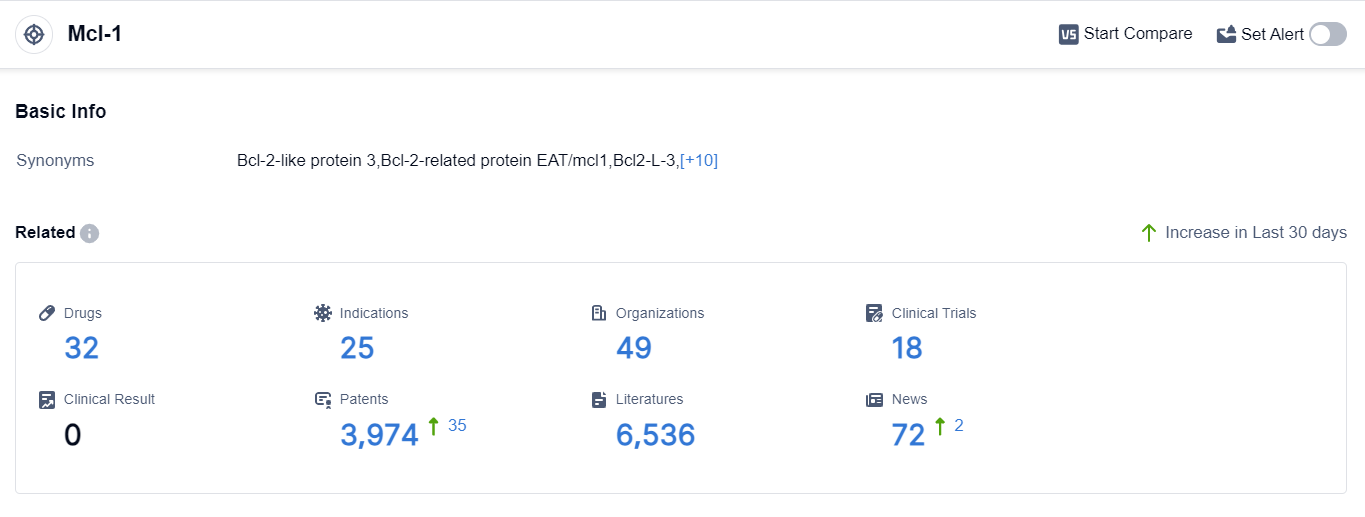1365x517 pixels.
Task: Click the Mcl-1 target icon
Action: tap(34, 34)
